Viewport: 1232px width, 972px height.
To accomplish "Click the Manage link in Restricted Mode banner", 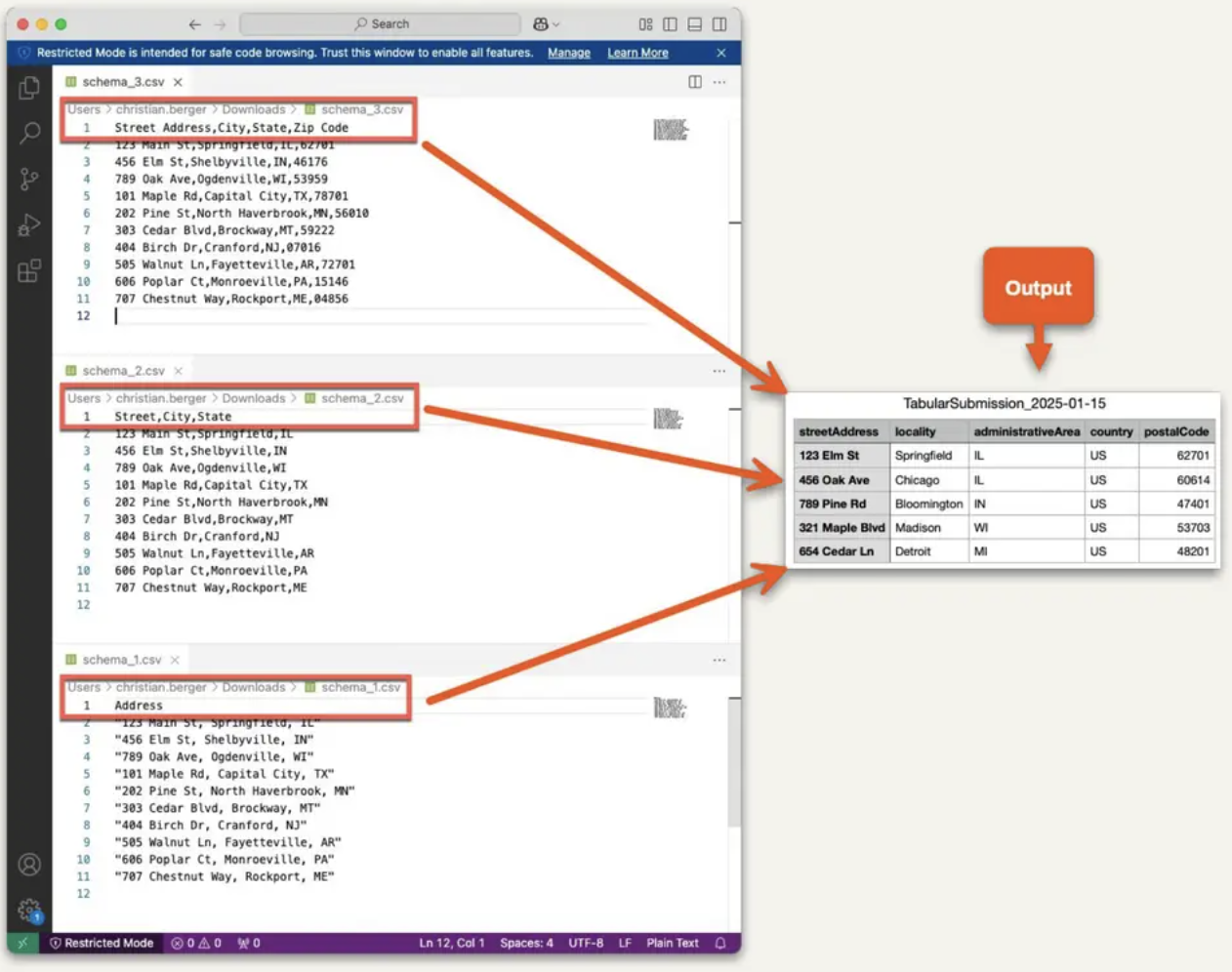I will 568,53.
